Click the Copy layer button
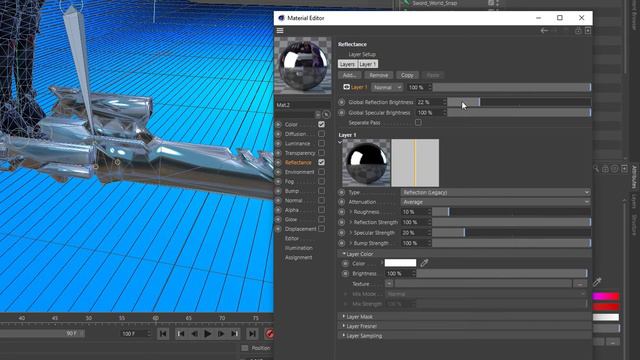The width and height of the screenshot is (640, 360). [407, 75]
